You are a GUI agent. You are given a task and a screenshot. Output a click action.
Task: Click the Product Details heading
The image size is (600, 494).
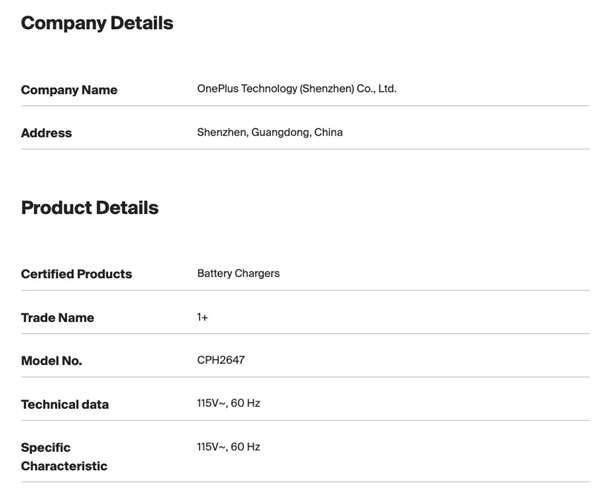[x=90, y=208]
